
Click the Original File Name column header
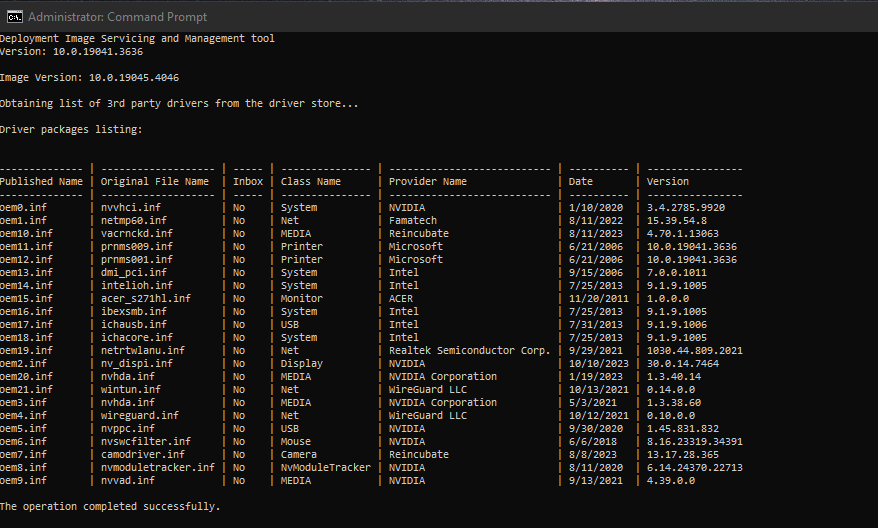point(155,182)
